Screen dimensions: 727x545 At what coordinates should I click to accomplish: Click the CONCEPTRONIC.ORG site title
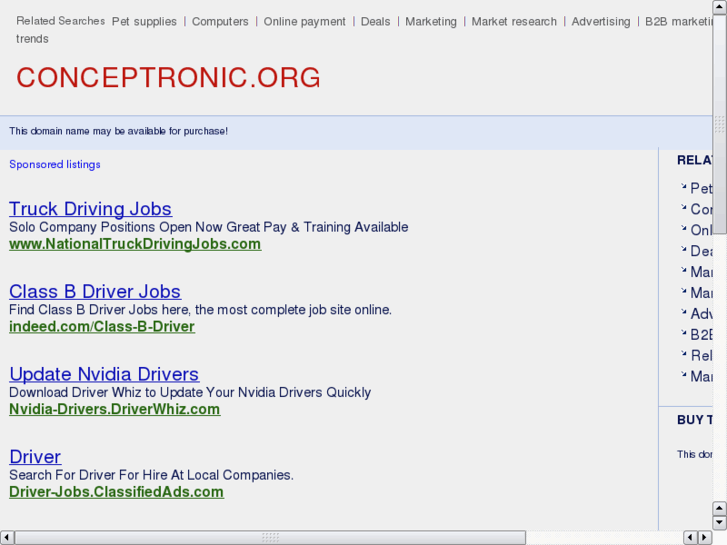click(x=168, y=77)
